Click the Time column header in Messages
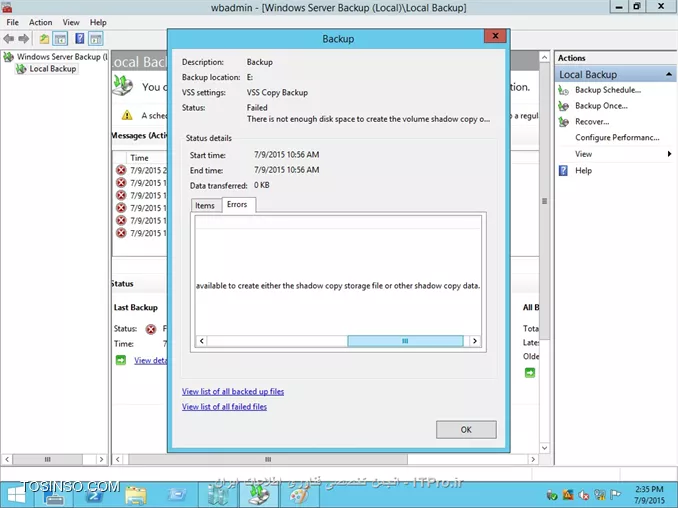678x508 pixels. [139, 158]
